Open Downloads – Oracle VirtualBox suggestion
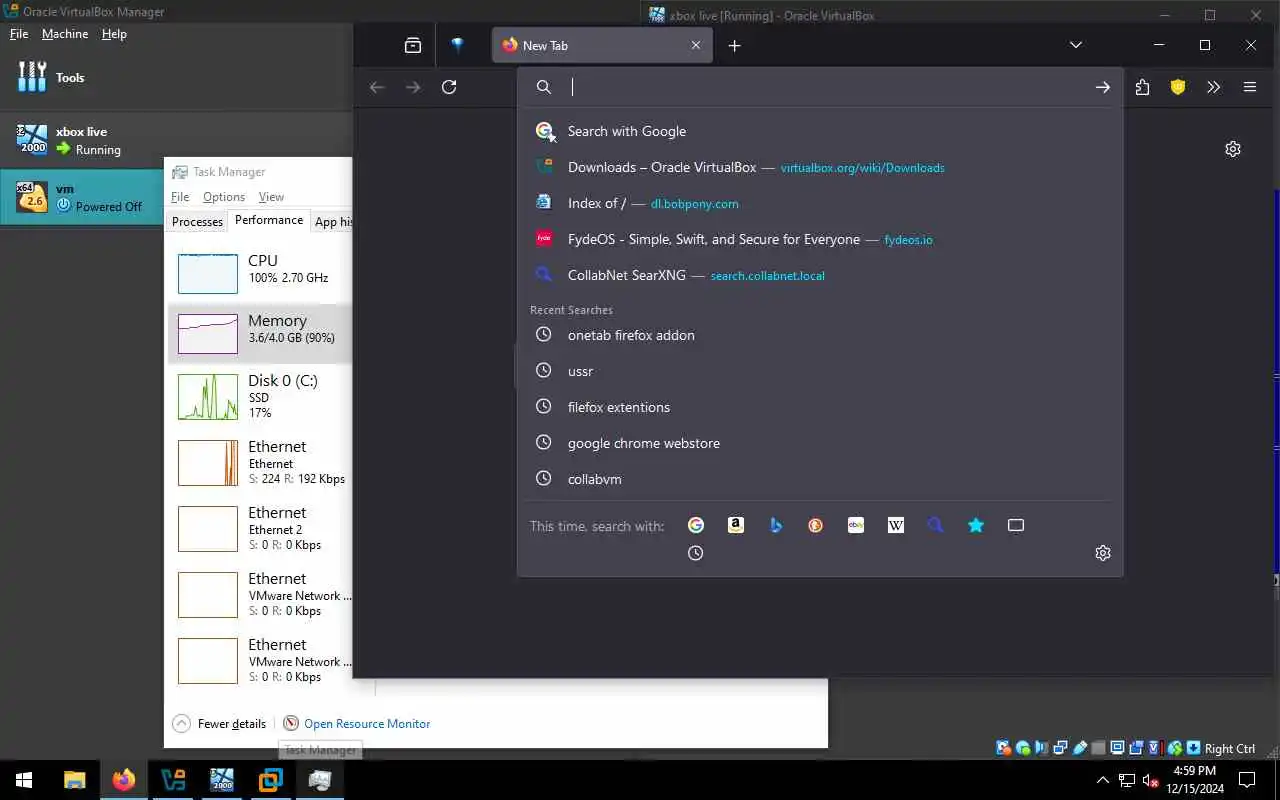Viewport: 1280px width, 800px height. point(820,167)
